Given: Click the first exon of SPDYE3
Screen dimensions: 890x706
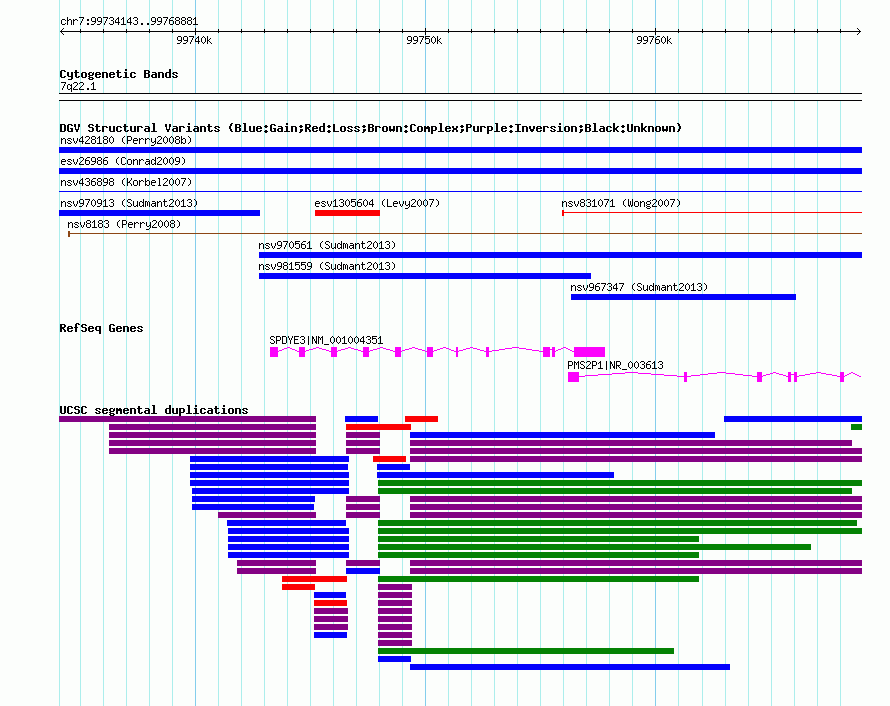Looking at the screenshot, I should [274, 352].
